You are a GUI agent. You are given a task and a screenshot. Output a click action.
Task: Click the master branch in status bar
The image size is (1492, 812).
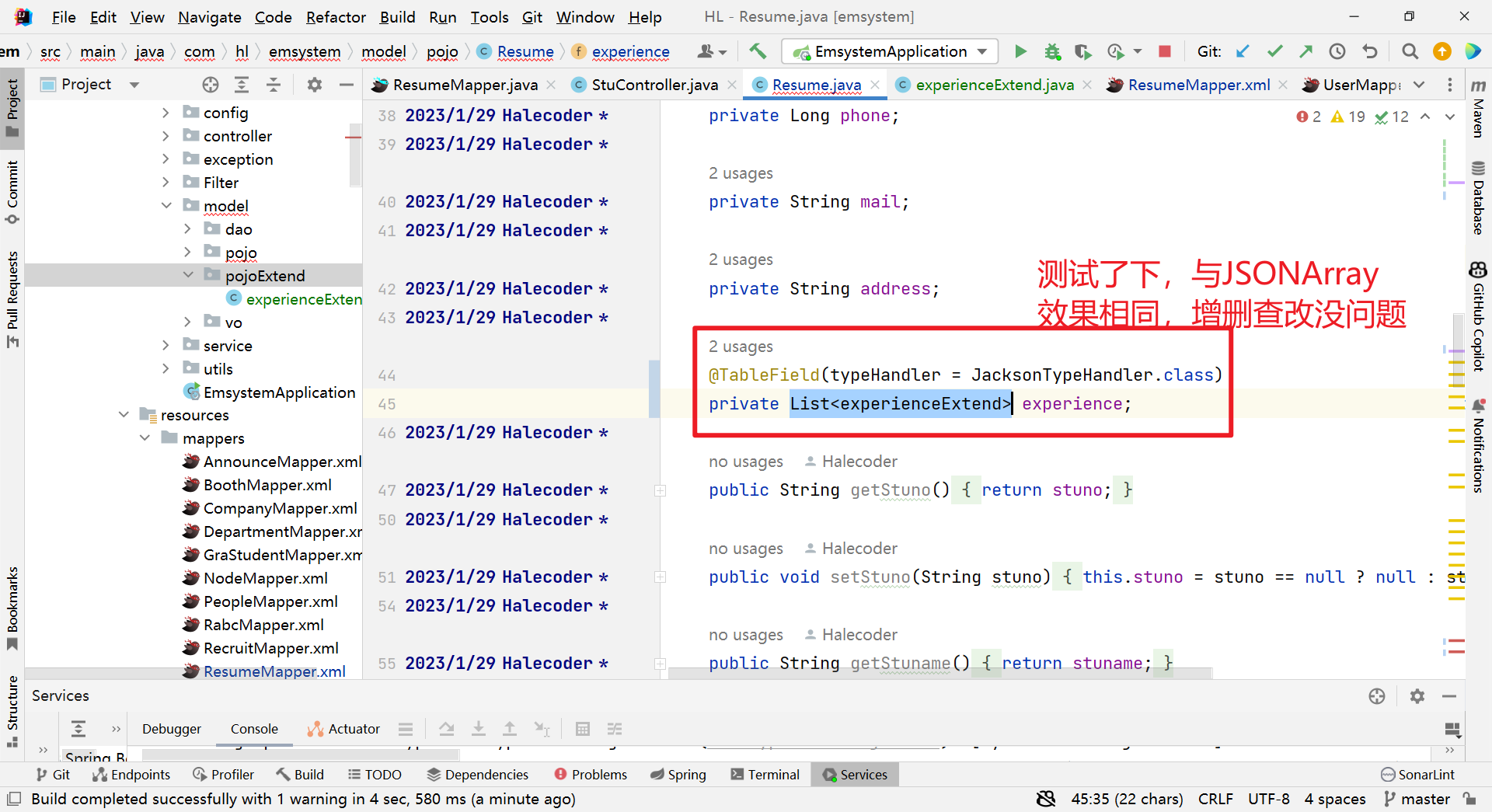coord(1417,799)
